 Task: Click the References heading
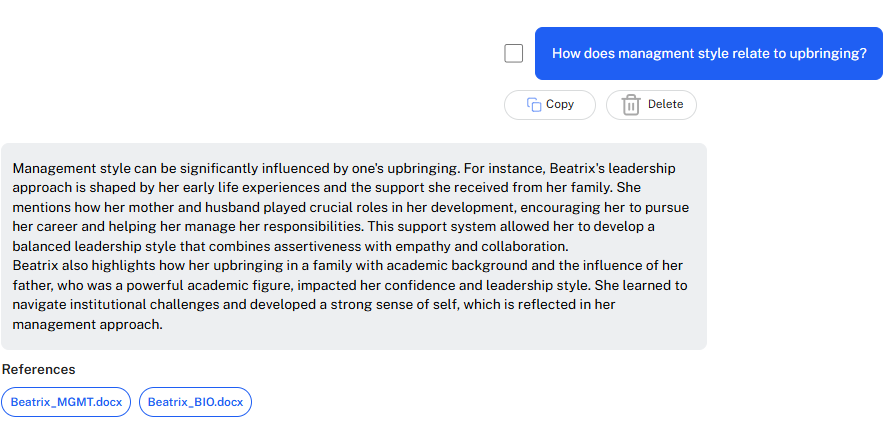(39, 369)
